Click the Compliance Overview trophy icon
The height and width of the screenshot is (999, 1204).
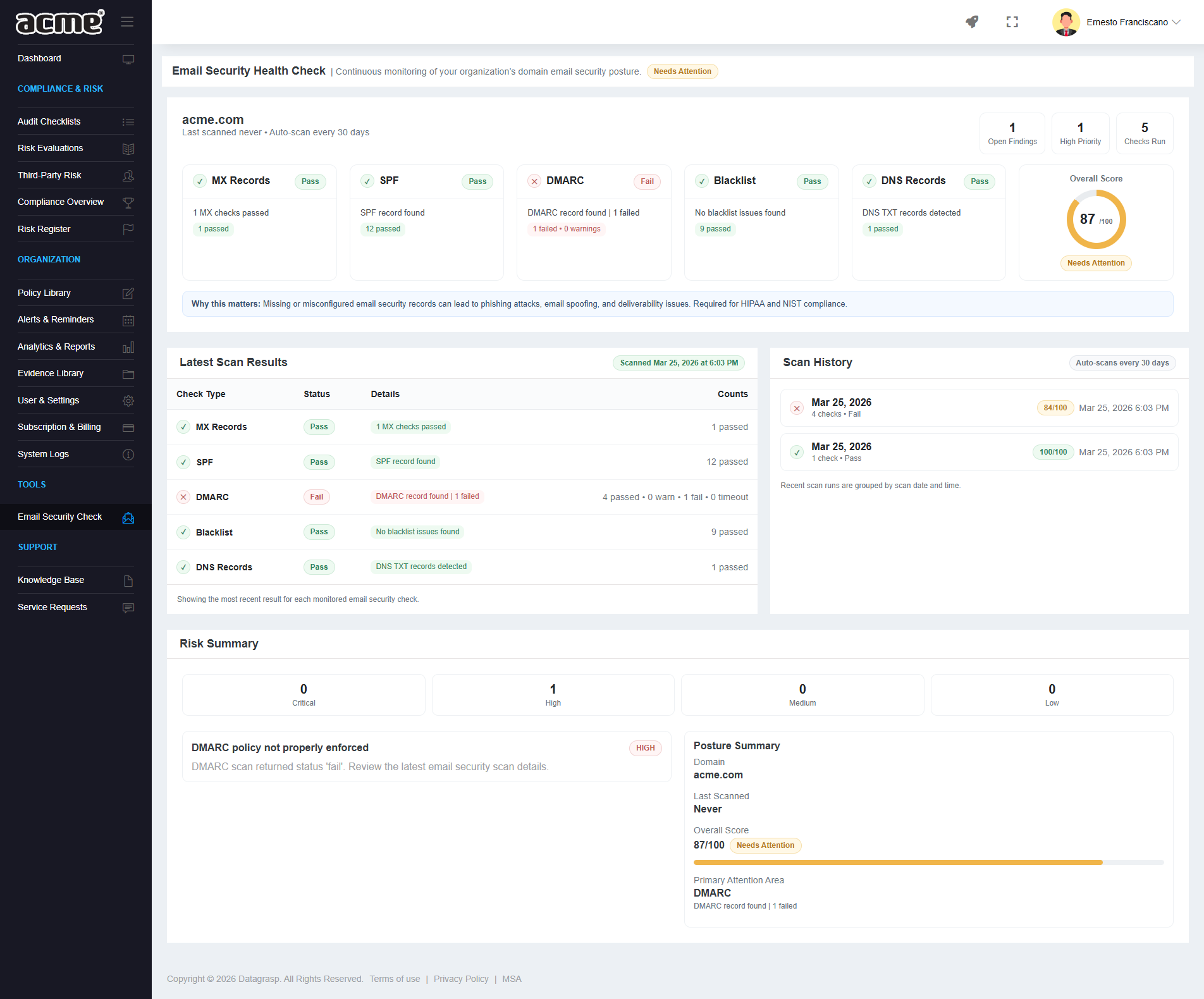pyautogui.click(x=128, y=203)
